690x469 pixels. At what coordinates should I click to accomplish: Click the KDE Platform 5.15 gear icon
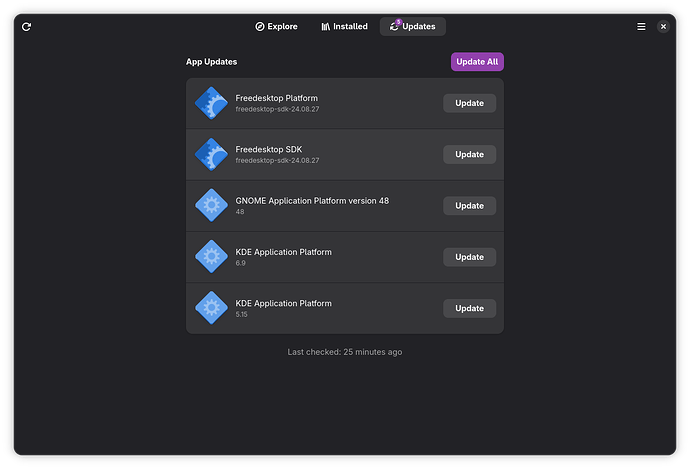[211, 308]
